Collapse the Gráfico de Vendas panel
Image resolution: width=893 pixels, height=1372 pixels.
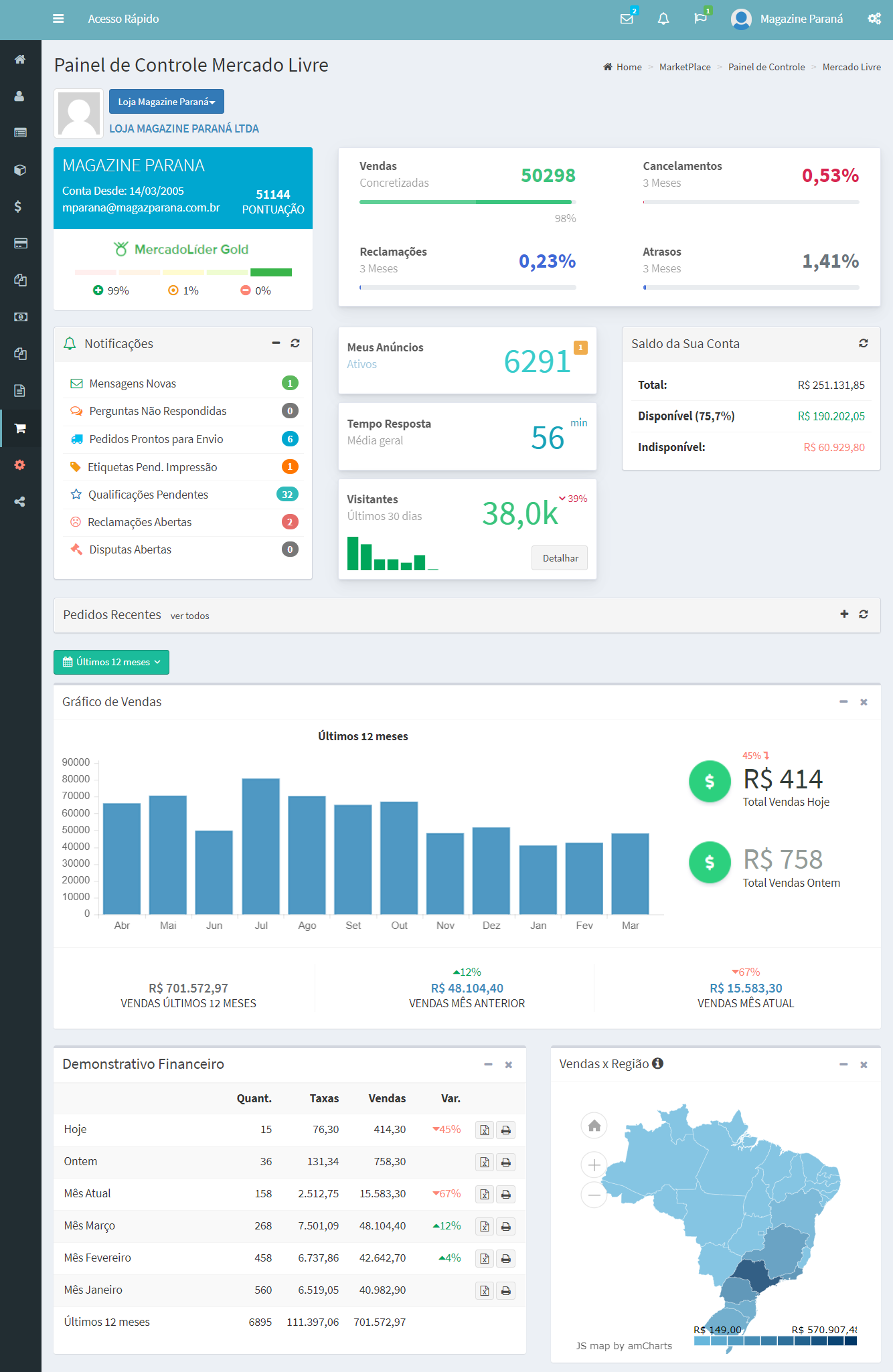(843, 701)
